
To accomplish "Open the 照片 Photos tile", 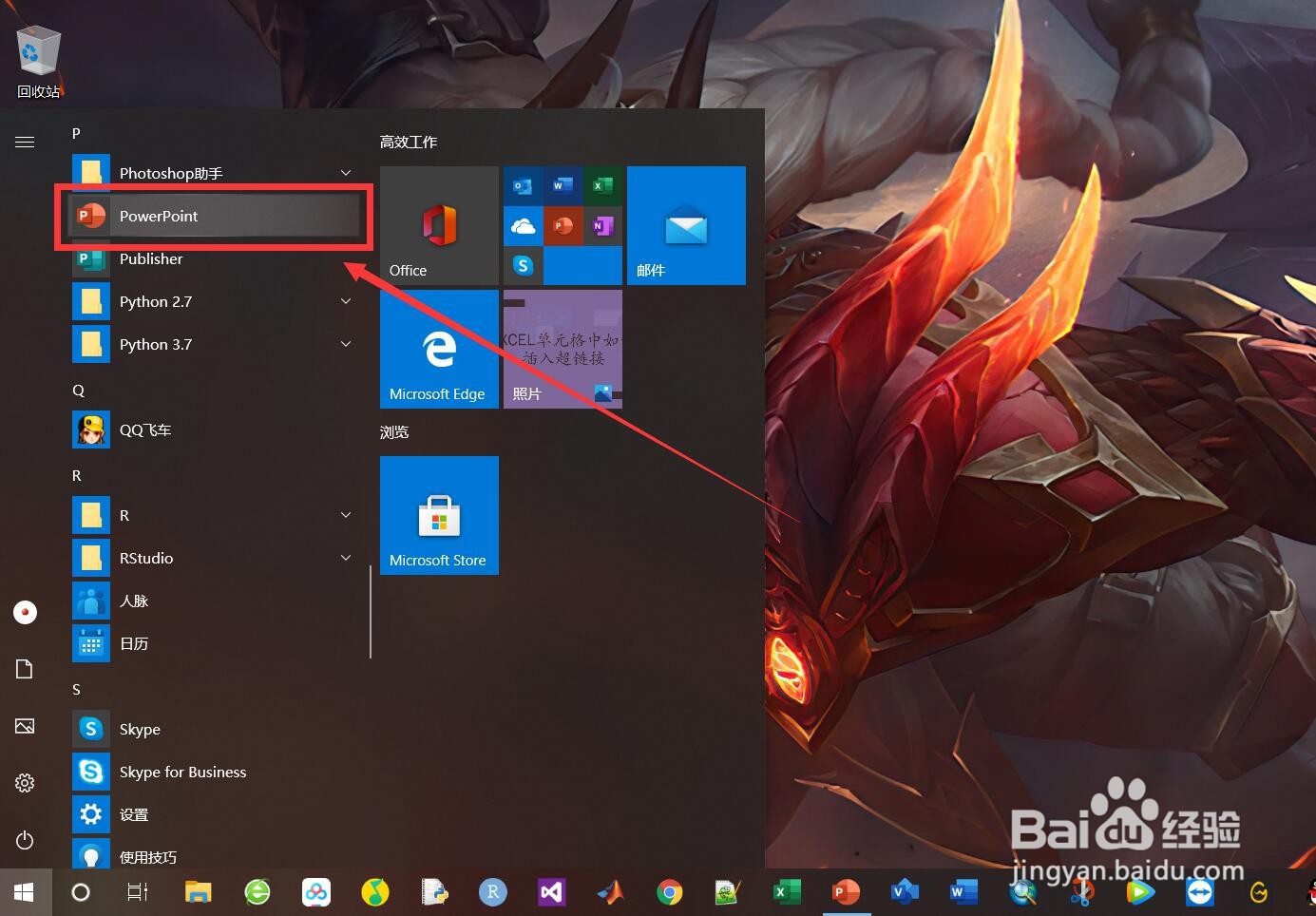I will pos(563,349).
